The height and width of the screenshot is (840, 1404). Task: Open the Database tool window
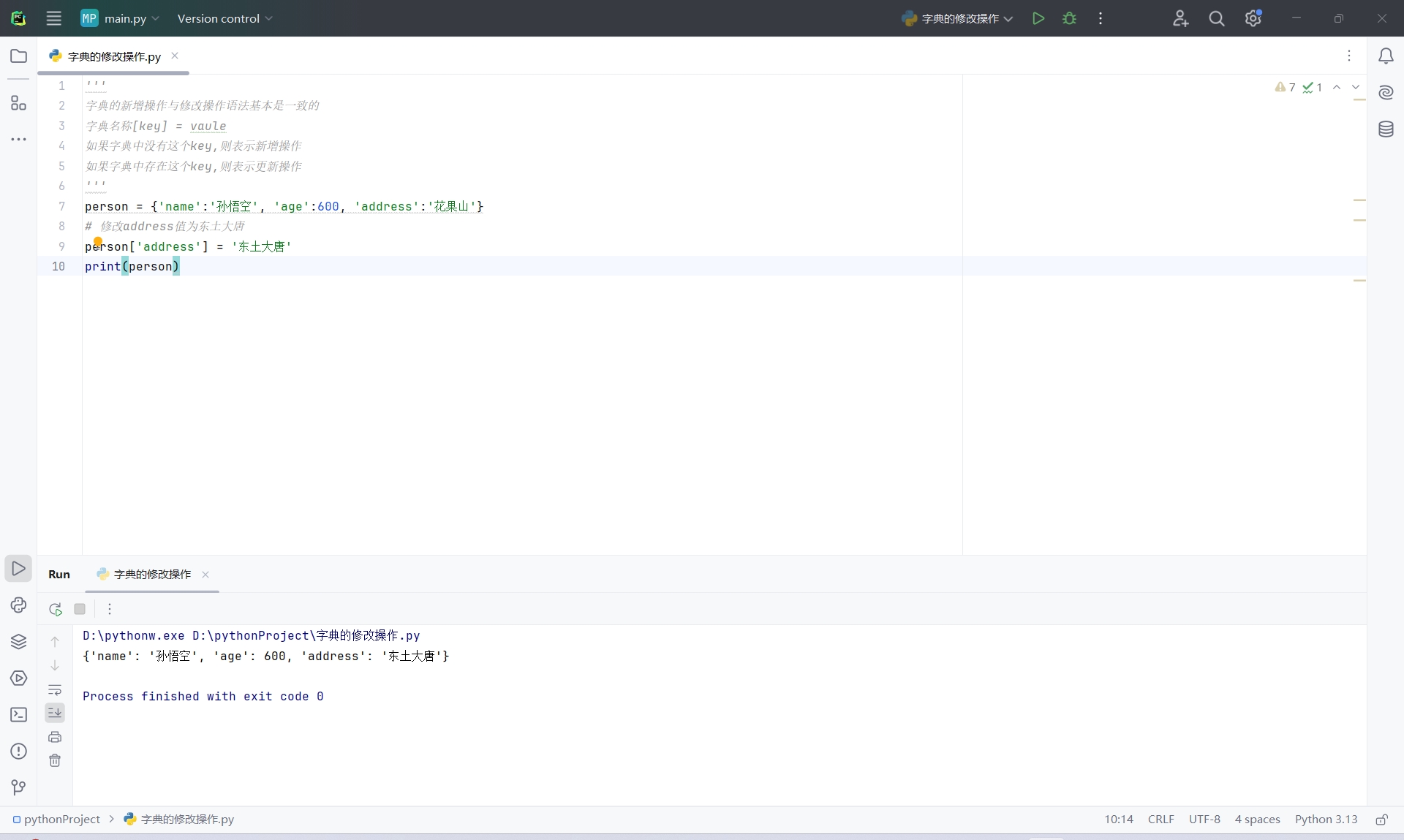pos(1385,129)
